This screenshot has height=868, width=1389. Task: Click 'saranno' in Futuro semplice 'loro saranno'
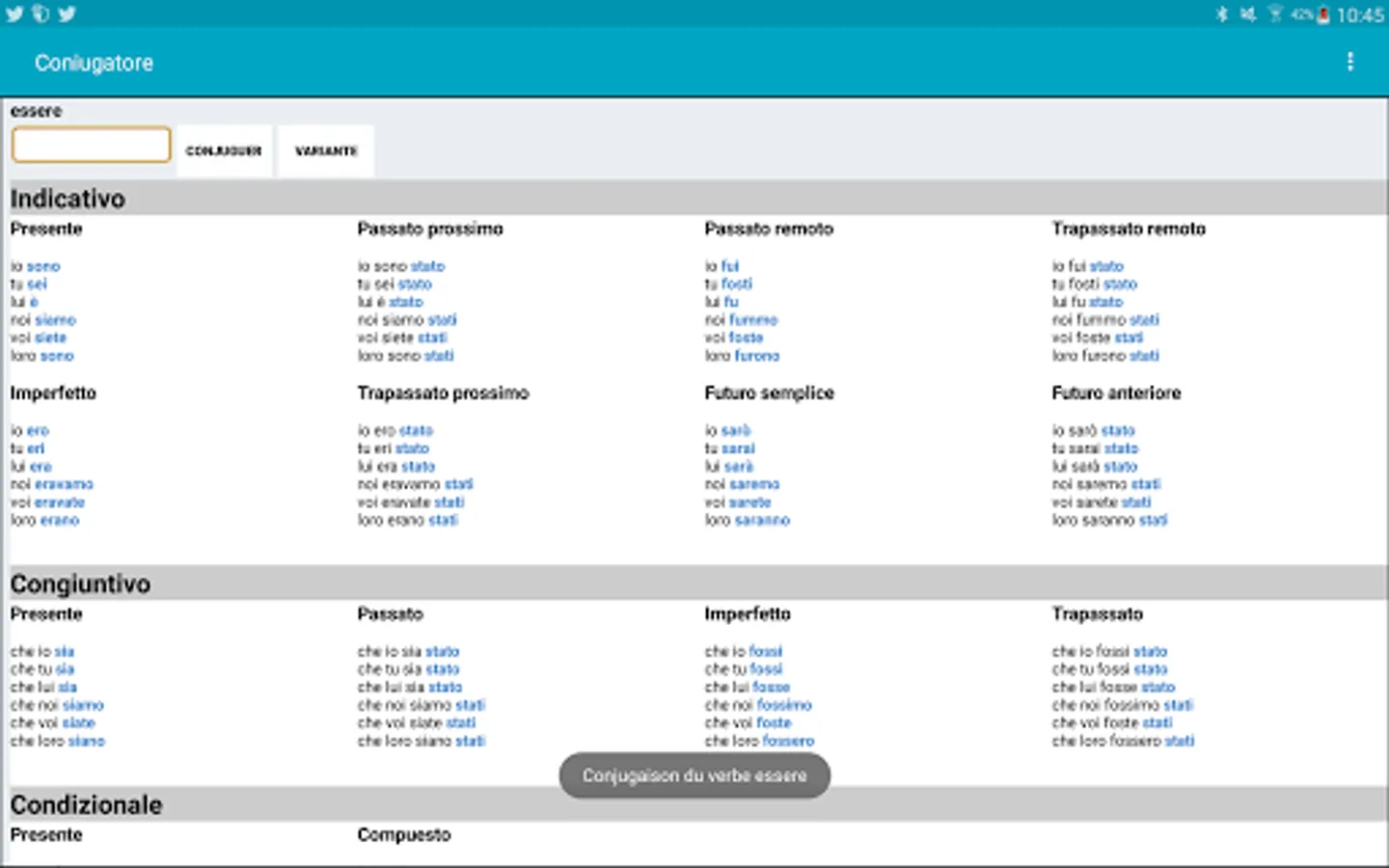click(762, 520)
